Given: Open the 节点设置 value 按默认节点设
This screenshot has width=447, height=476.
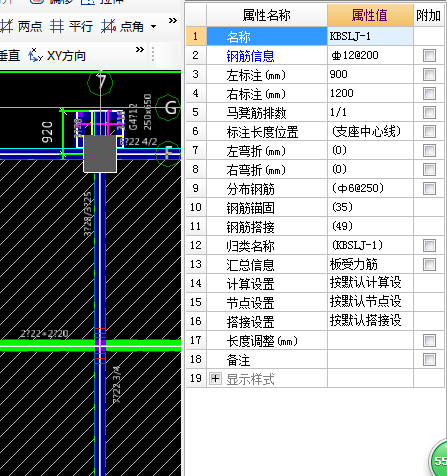Looking at the screenshot, I should point(370,302).
